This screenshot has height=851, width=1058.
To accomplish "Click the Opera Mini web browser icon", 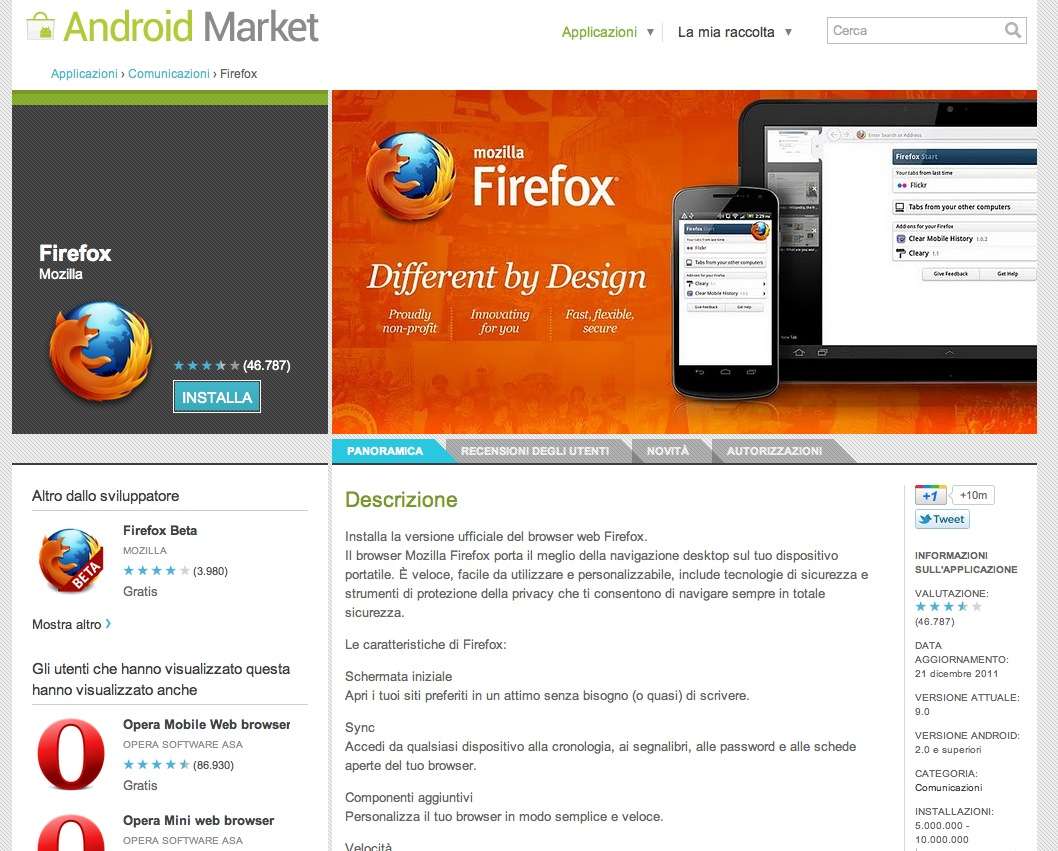I will pyautogui.click(x=71, y=833).
